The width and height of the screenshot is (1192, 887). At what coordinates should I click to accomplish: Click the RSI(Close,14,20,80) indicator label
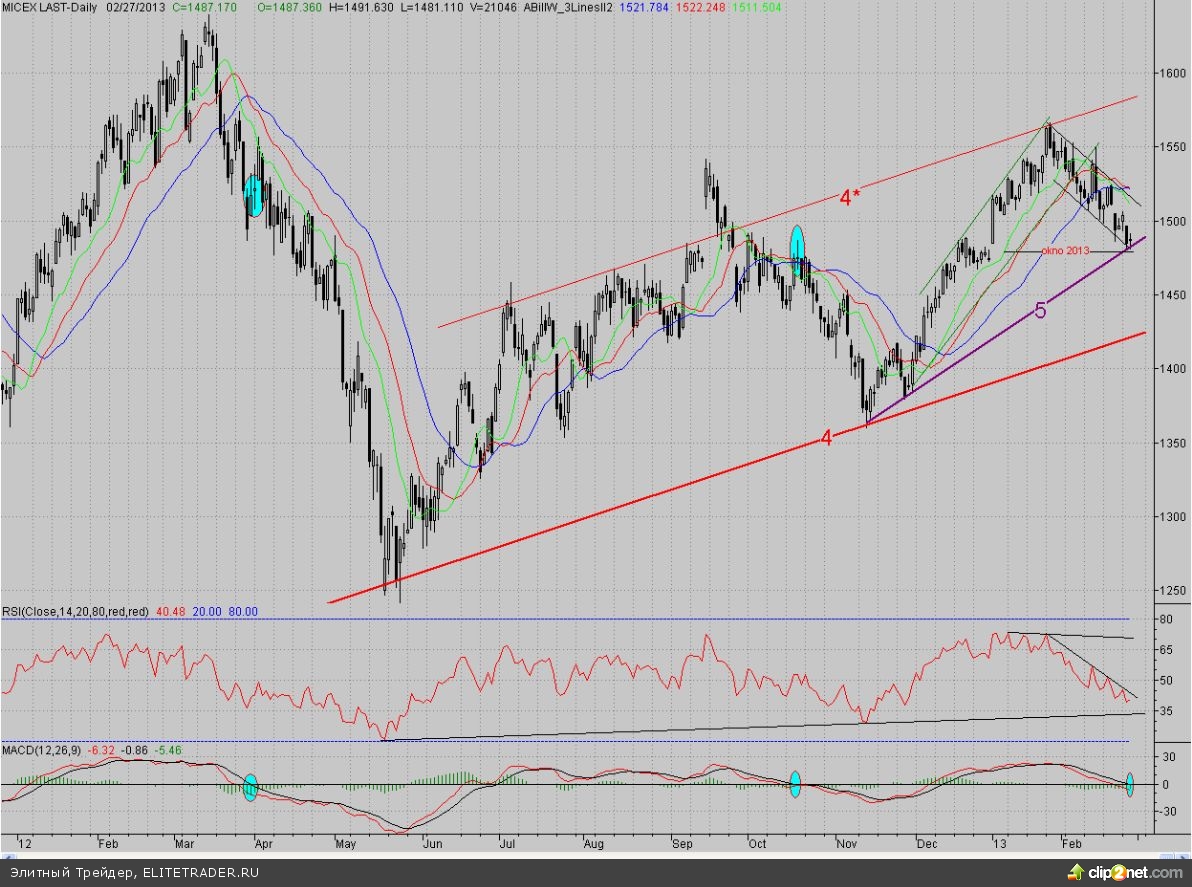75,611
